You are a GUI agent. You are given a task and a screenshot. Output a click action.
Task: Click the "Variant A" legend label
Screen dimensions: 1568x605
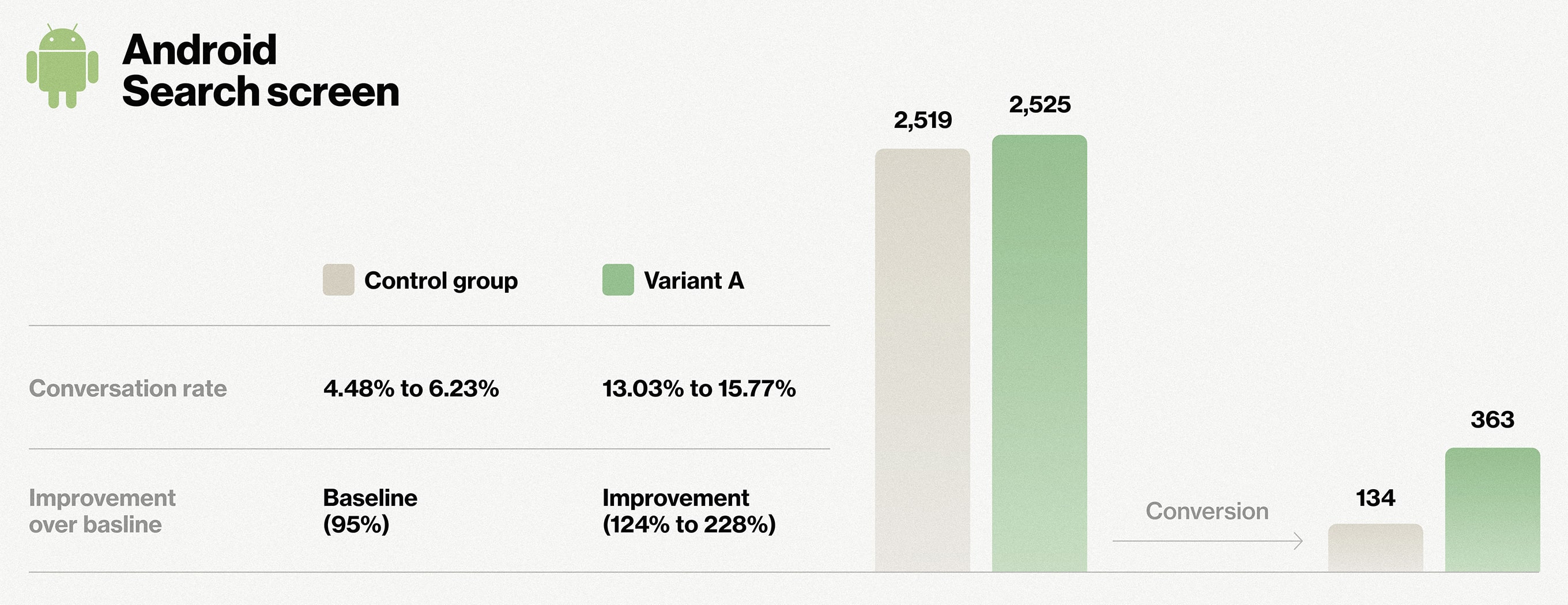pyautogui.click(x=694, y=281)
